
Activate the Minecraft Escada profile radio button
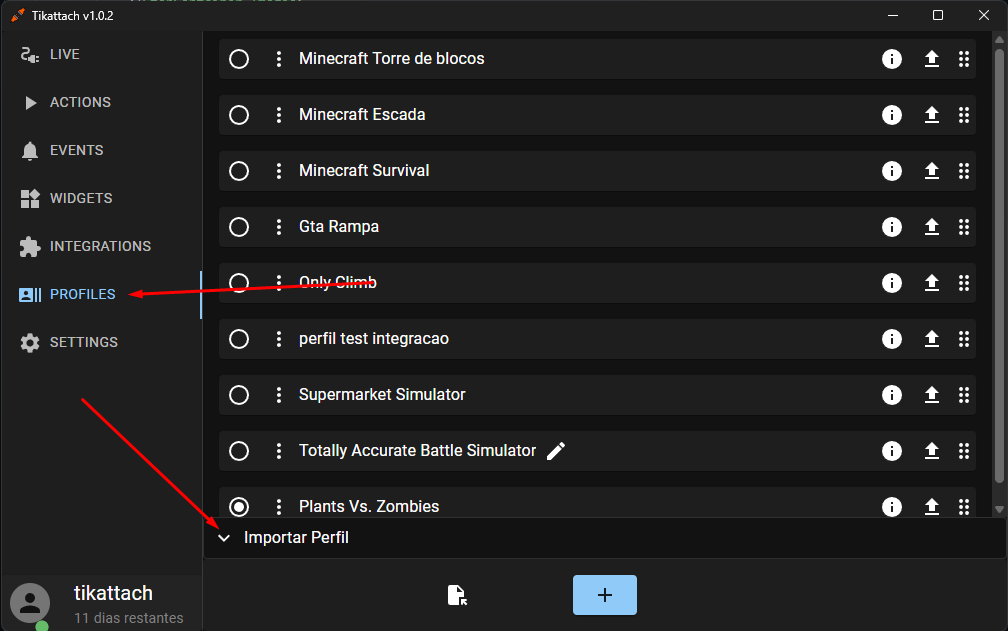click(x=239, y=115)
